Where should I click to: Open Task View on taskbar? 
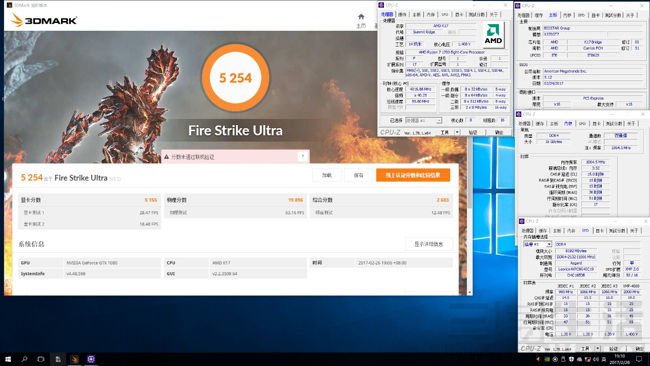tap(41, 359)
